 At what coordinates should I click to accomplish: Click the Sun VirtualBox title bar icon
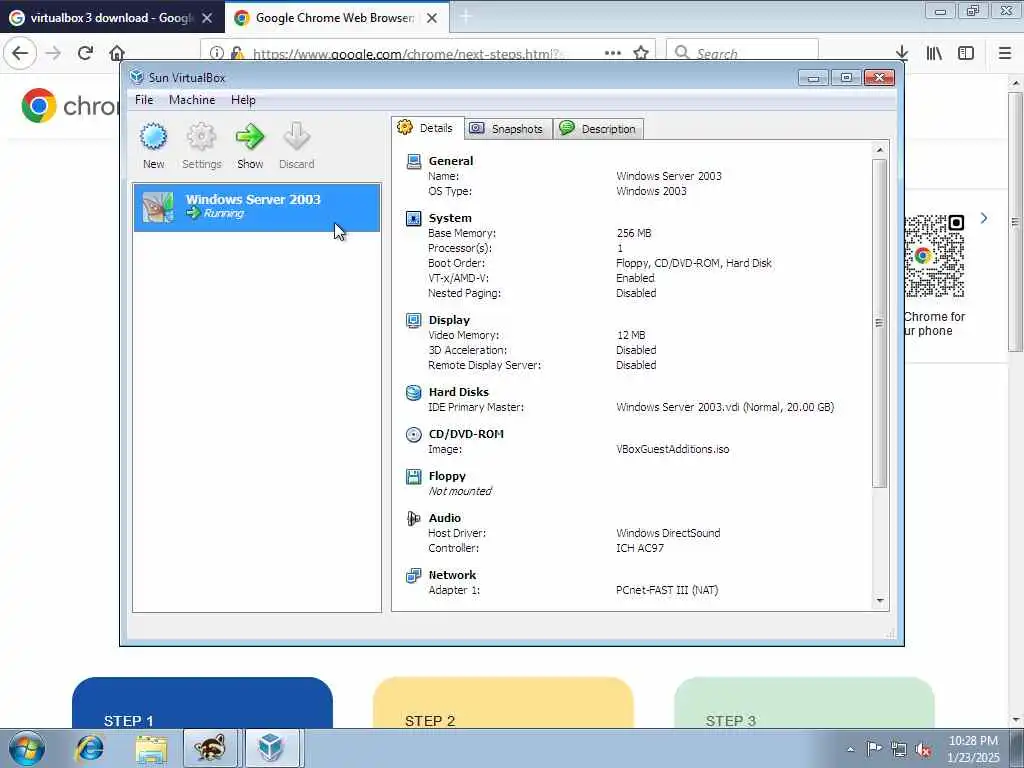coord(136,77)
